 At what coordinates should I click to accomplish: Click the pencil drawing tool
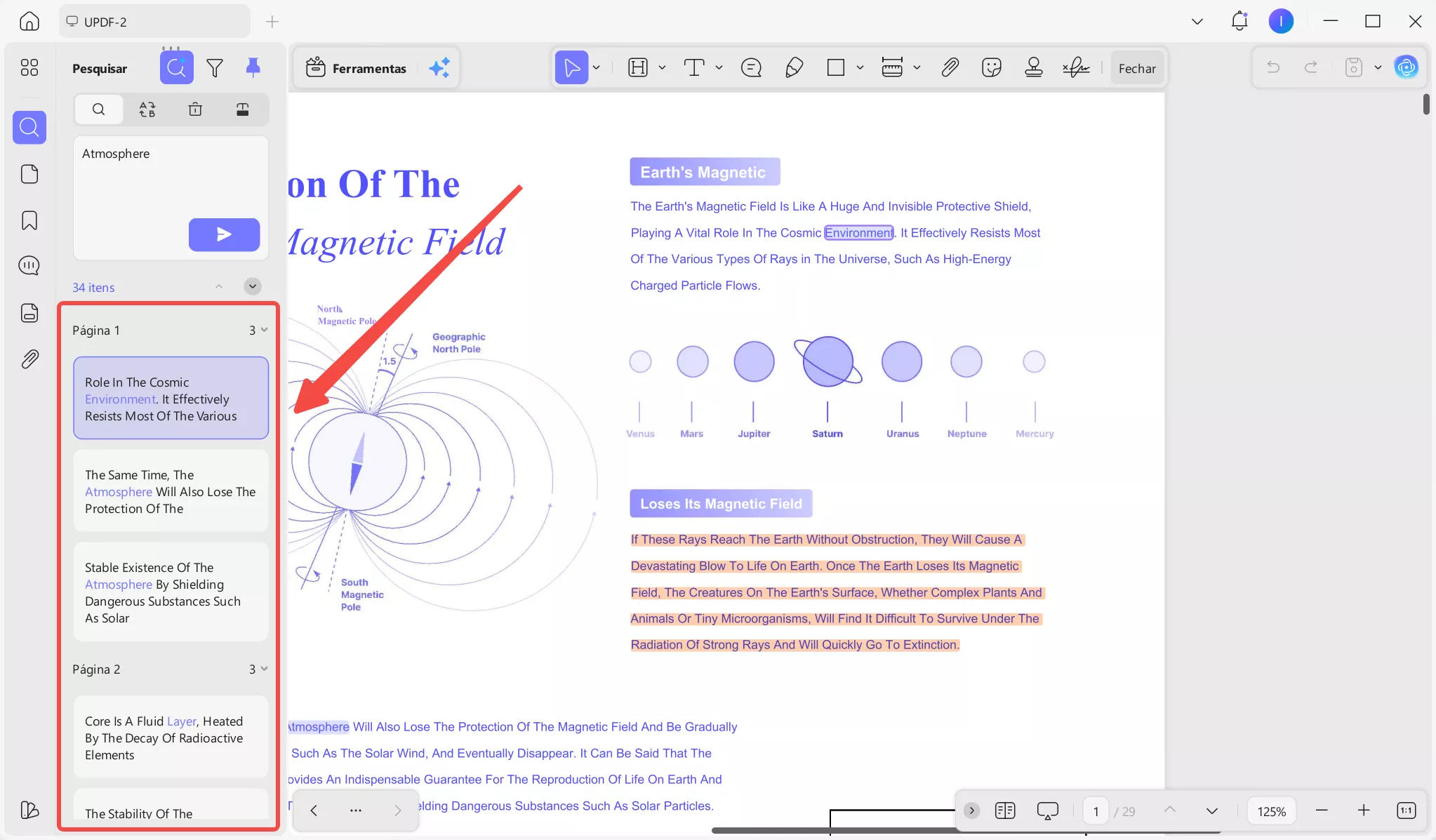click(794, 68)
